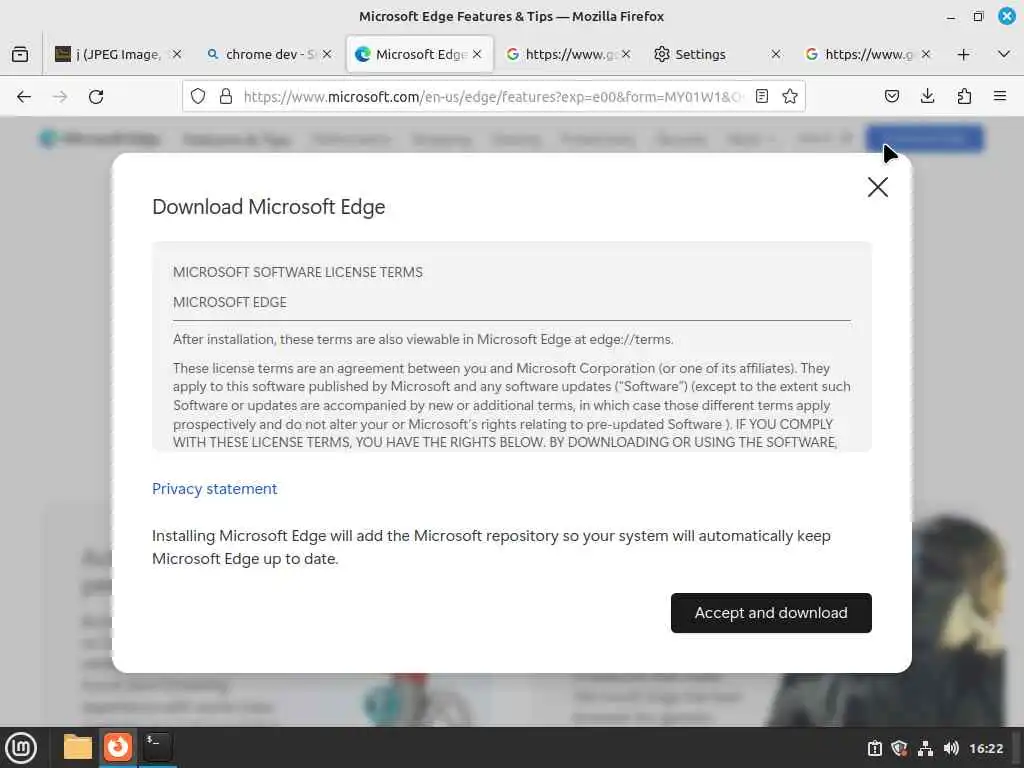The image size is (1024, 768).
Task: Open the volume control tray icon
Action: tap(951, 748)
